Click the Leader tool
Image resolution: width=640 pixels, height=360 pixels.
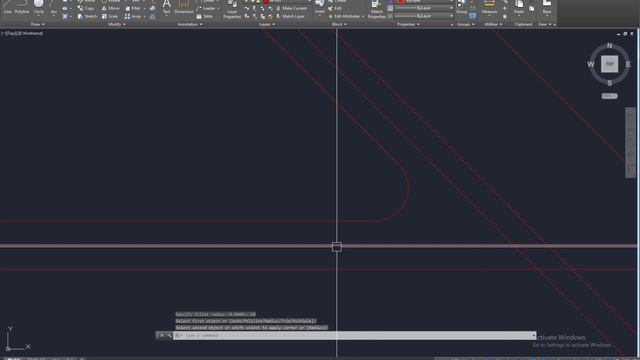click(206, 8)
